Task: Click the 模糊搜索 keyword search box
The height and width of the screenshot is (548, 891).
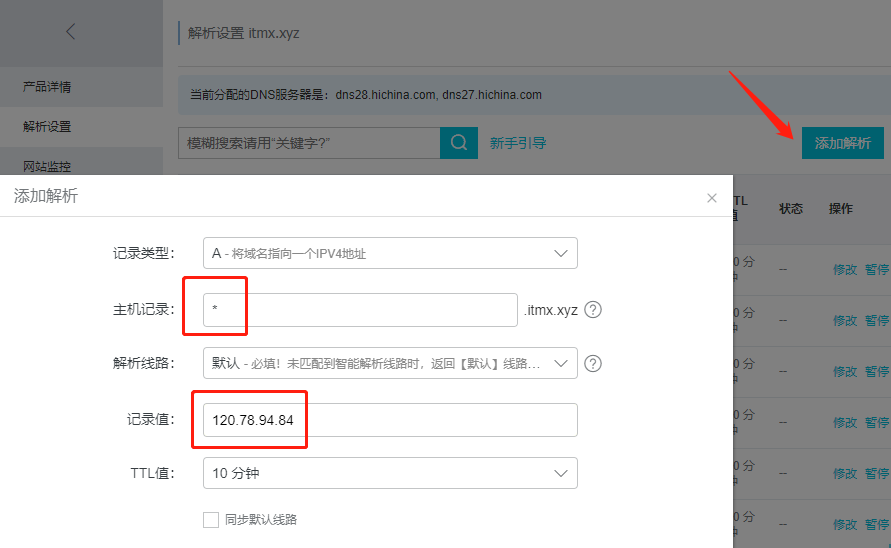Action: [309, 143]
